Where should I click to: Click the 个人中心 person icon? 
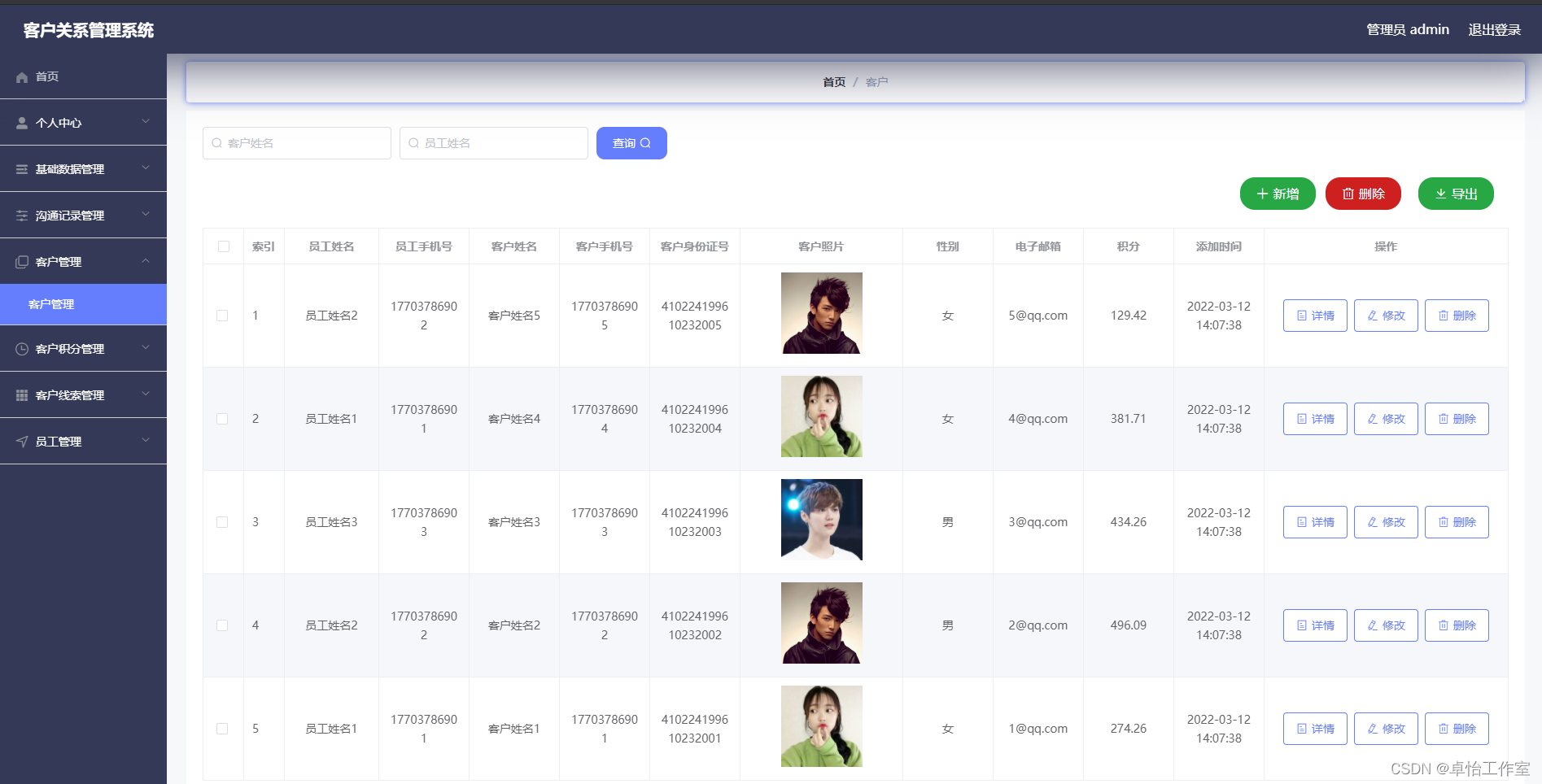pos(20,122)
